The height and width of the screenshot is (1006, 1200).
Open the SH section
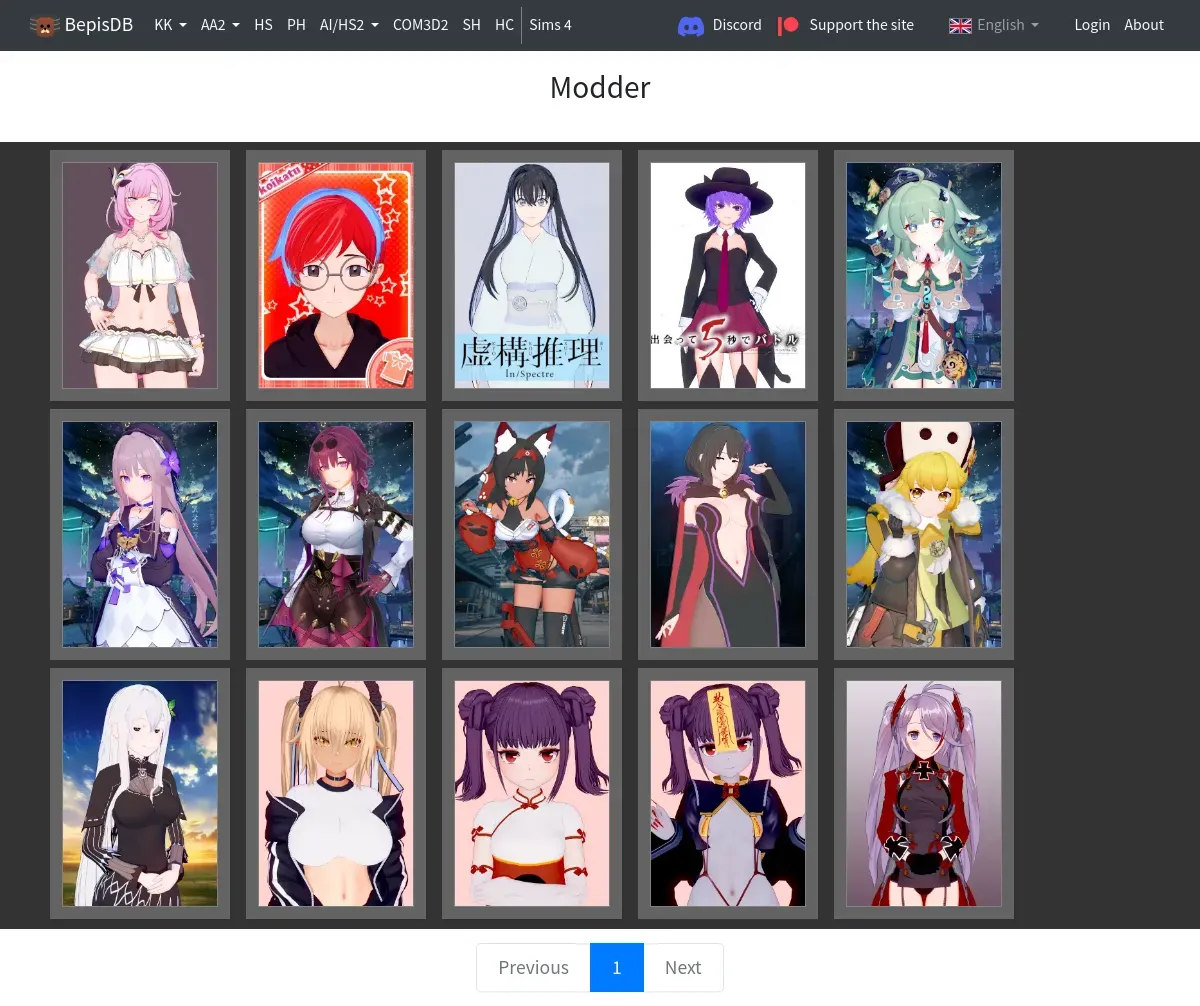point(472,25)
